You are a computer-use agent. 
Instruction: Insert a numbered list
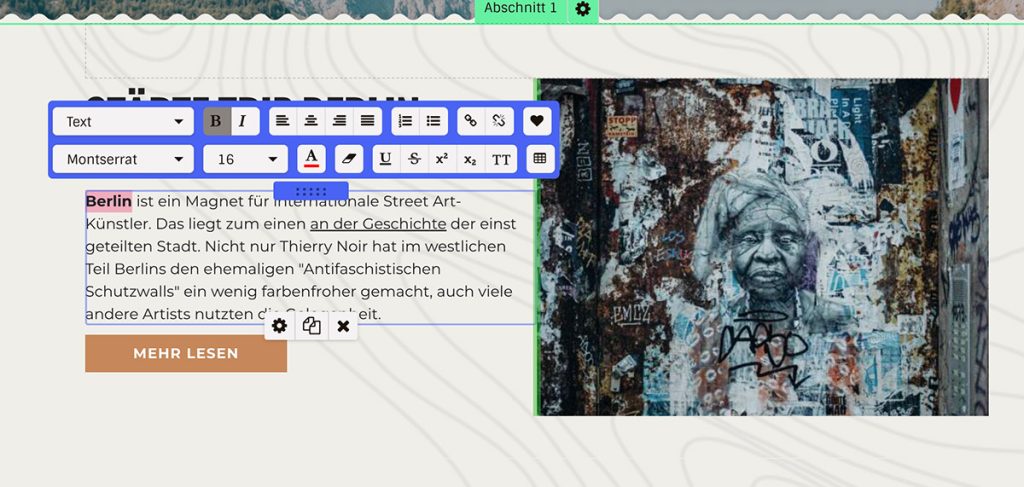[405, 121]
